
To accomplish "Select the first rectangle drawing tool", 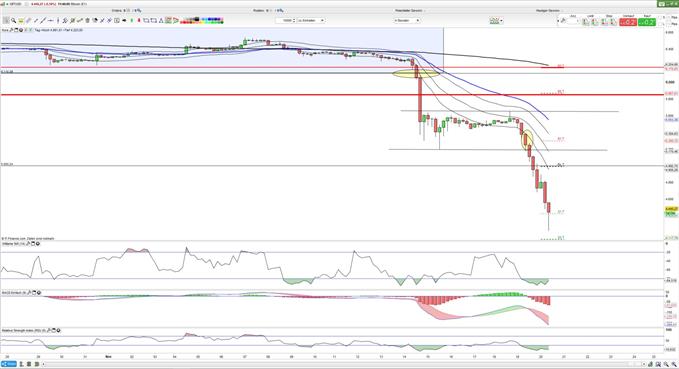I will pos(146,20).
